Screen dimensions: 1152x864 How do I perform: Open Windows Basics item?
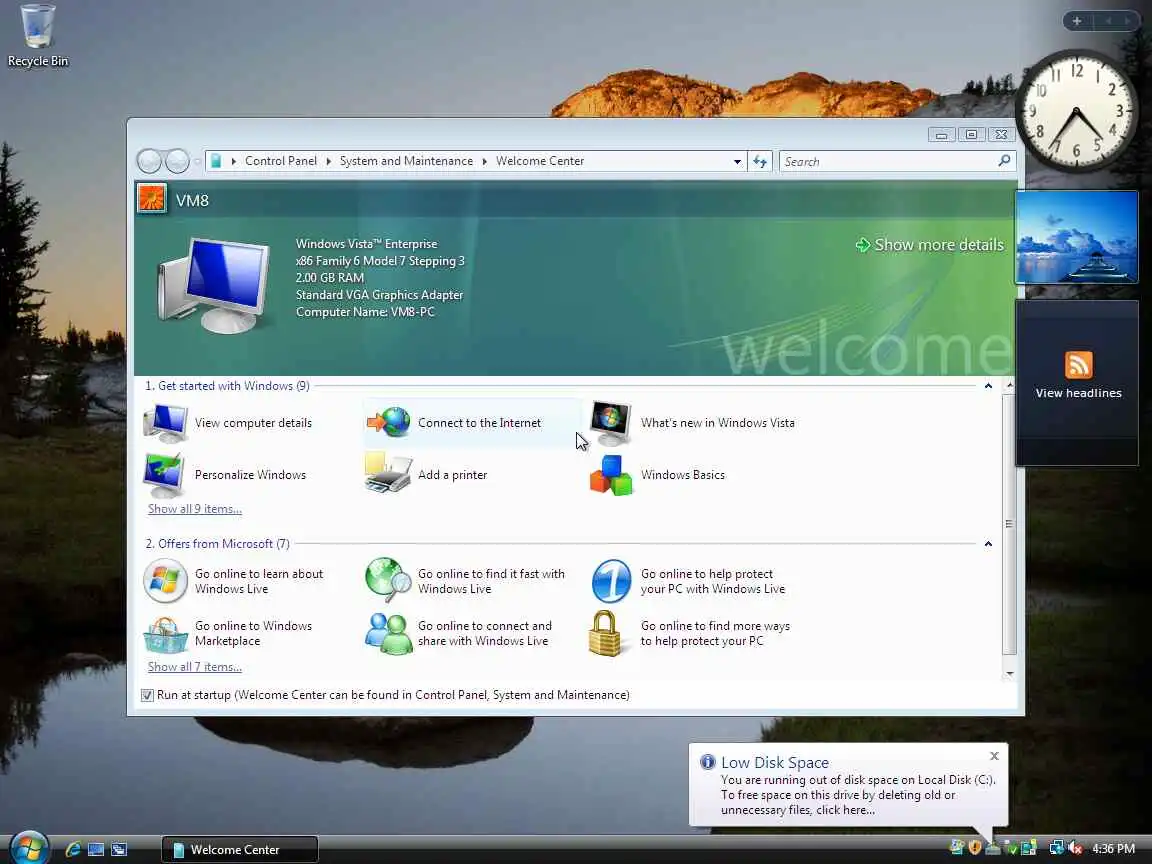658,475
